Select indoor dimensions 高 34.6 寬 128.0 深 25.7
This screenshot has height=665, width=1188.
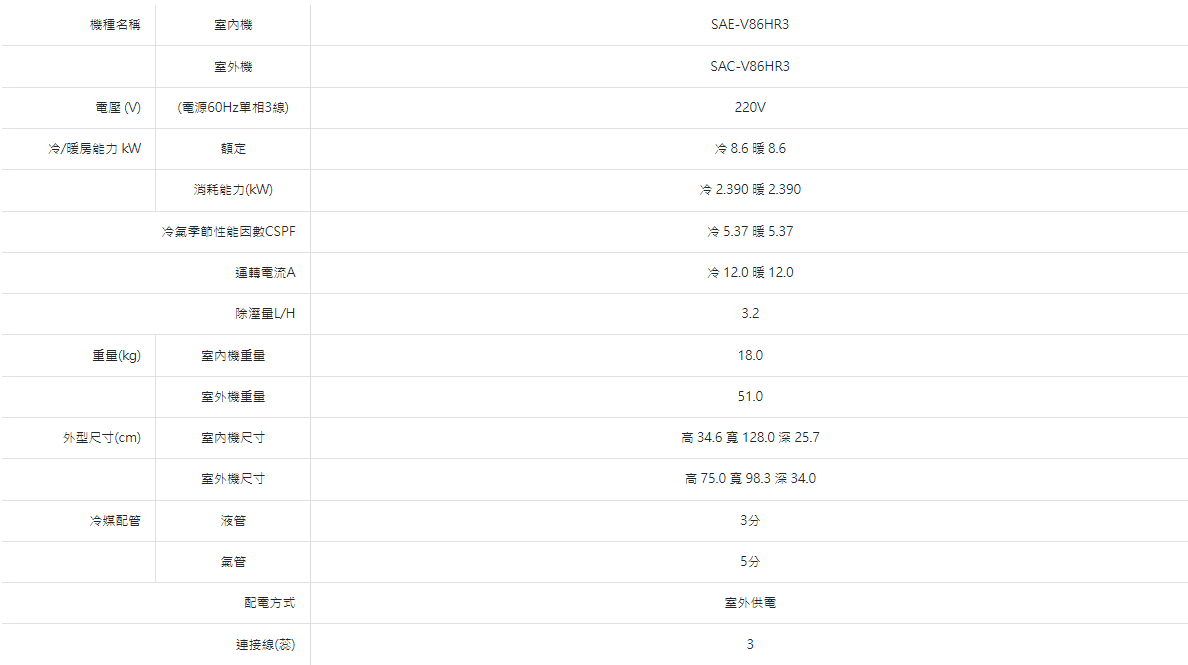(x=749, y=437)
